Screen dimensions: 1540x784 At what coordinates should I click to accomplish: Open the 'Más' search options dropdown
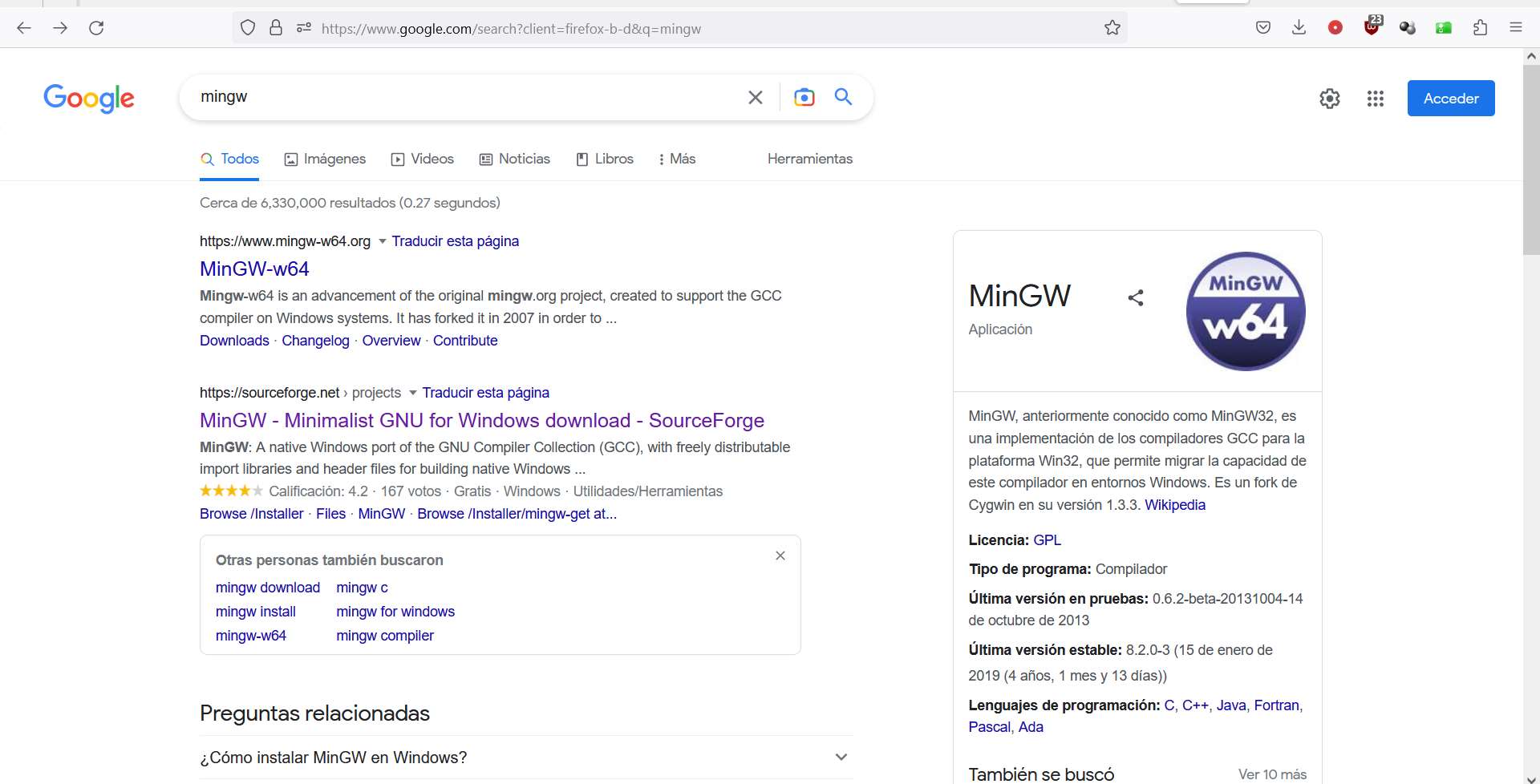(677, 159)
